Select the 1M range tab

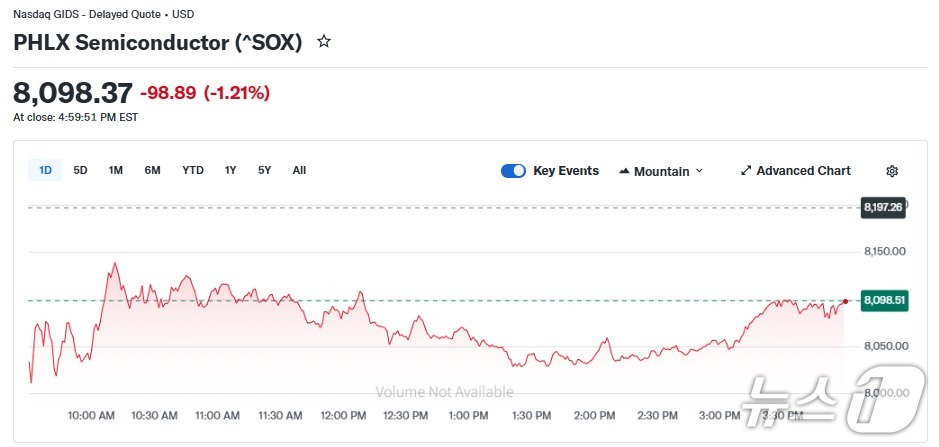[116, 170]
